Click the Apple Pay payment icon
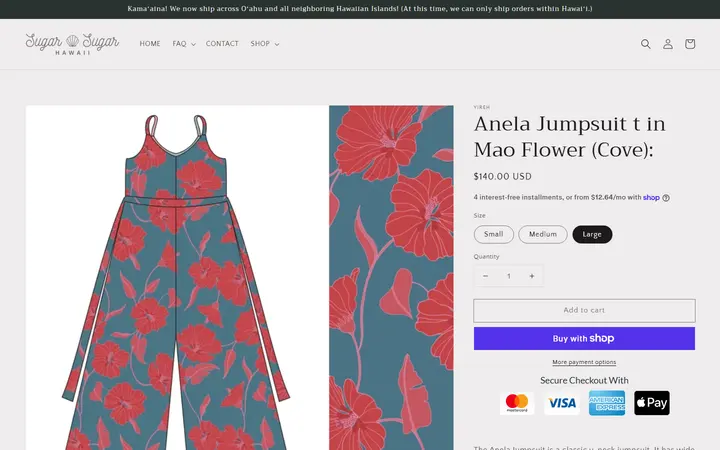 (652, 403)
